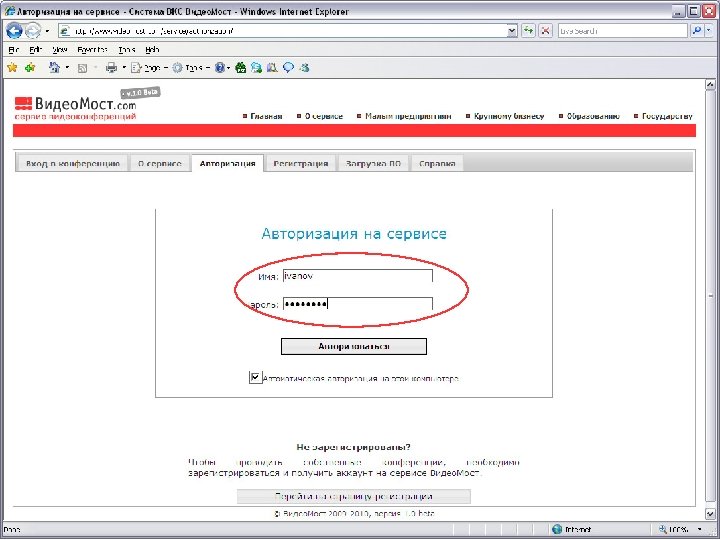
Task: Click the go to registration page button
Action: click(354, 496)
